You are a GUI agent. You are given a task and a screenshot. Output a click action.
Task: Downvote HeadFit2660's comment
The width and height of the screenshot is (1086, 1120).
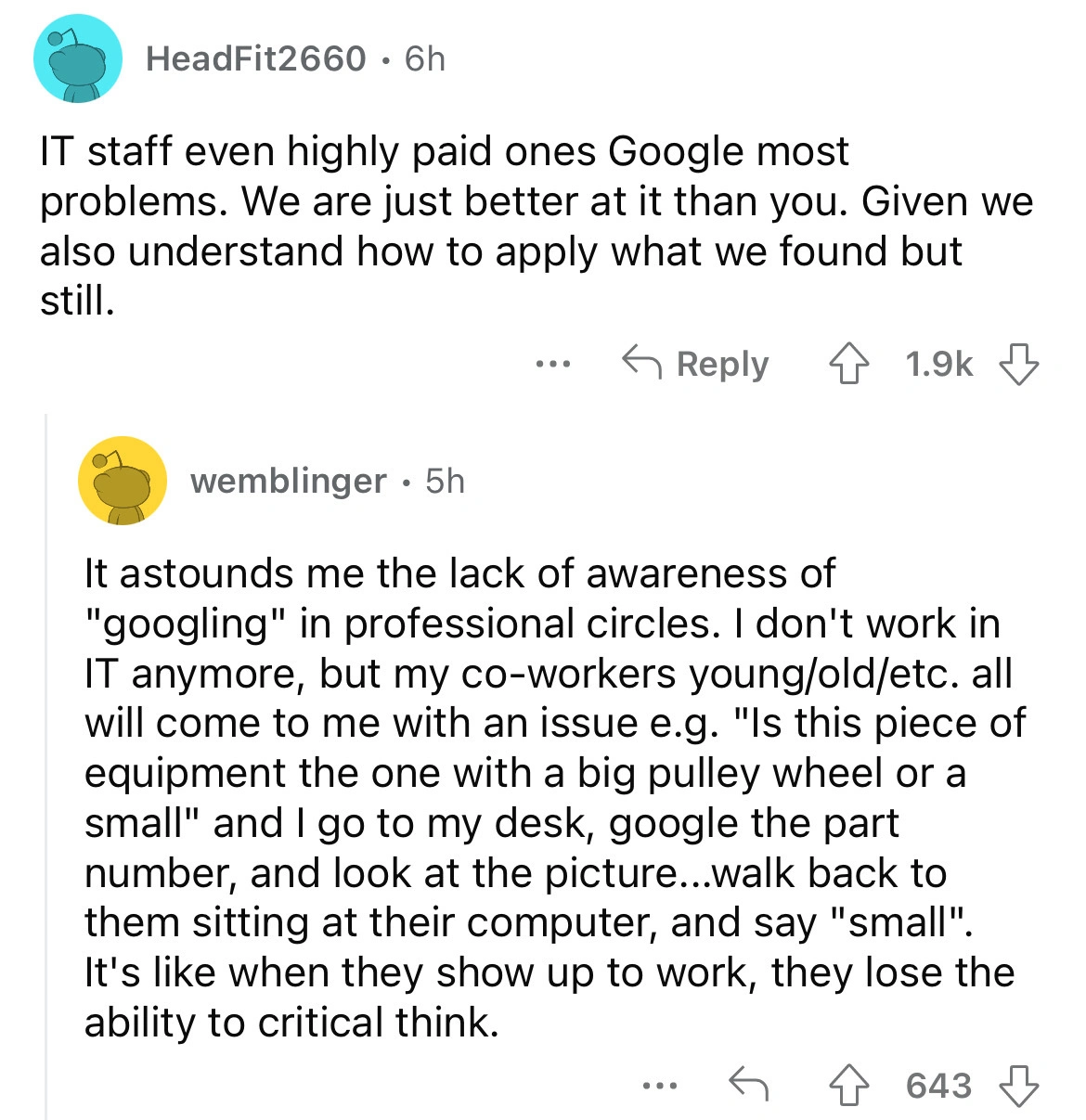point(1017,365)
